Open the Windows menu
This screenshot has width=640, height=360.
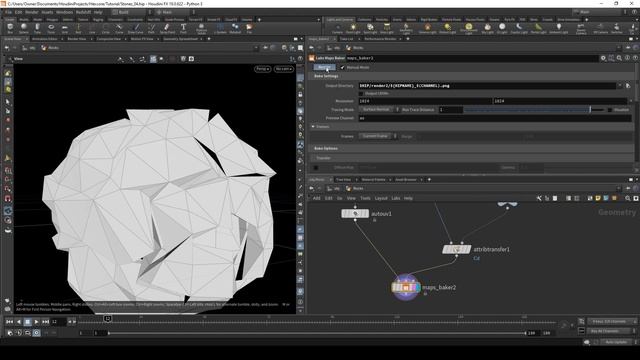[64, 12]
